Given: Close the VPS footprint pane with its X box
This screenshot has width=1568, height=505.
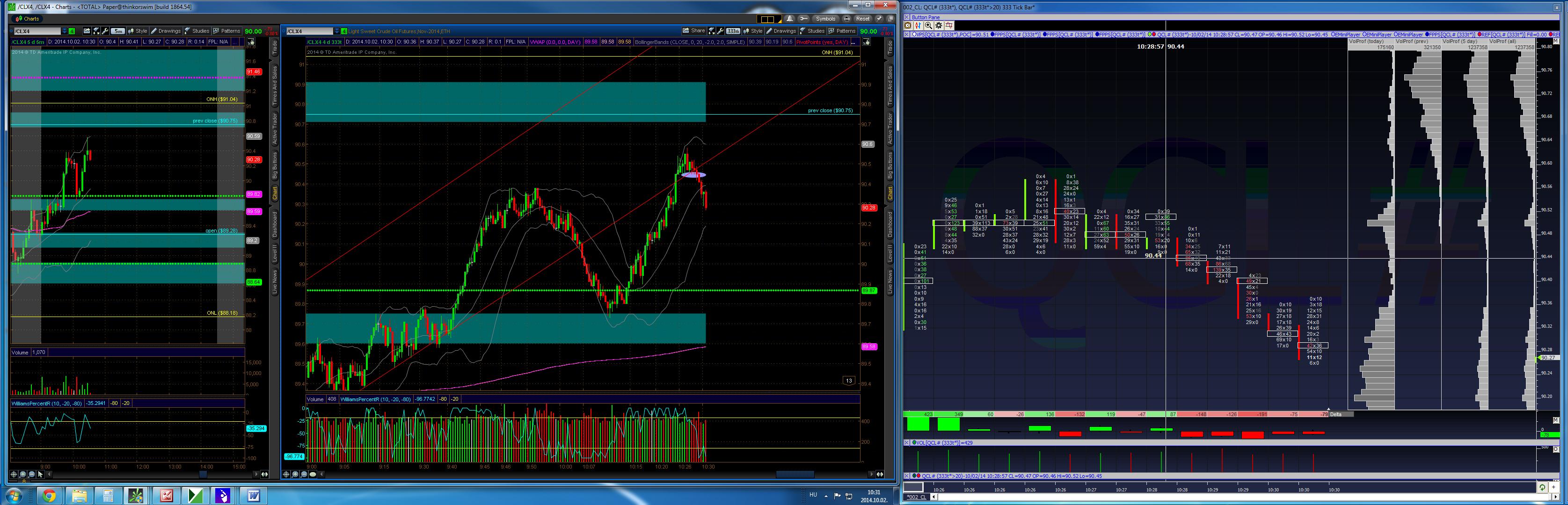Looking at the screenshot, I should [x=906, y=34].
